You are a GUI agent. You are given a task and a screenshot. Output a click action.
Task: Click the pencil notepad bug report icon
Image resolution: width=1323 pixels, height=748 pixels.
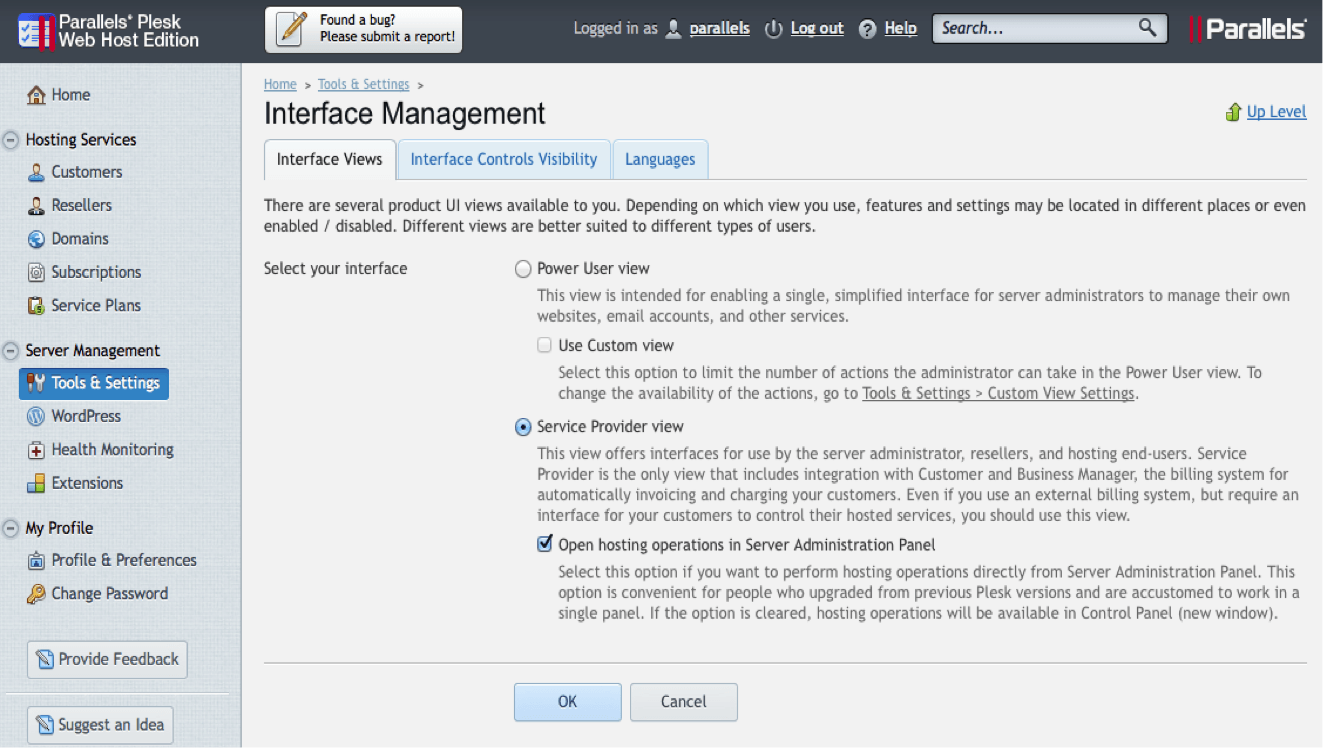click(x=293, y=29)
